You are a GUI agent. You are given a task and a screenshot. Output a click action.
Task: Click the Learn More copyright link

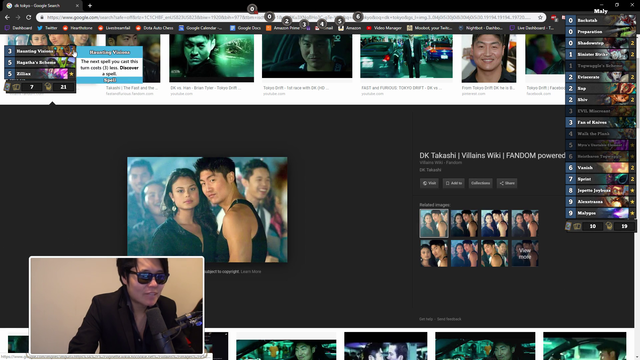(x=251, y=271)
